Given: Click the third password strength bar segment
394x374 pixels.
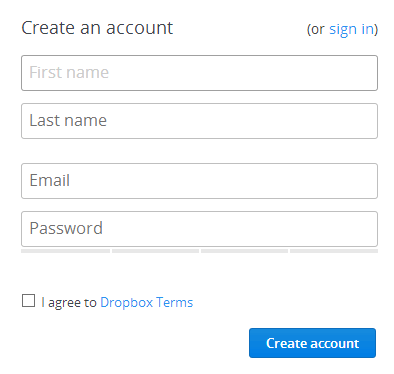Looking at the screenshot, I should click(244, 251).
